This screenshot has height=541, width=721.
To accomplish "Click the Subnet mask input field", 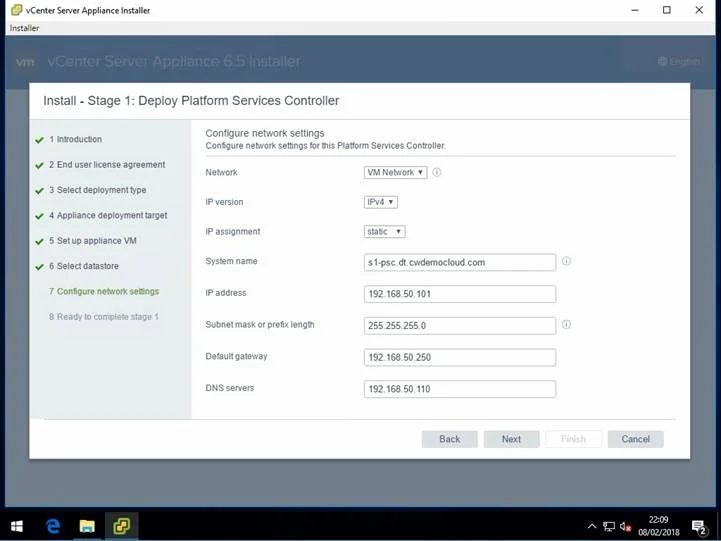I will (460, 326).
